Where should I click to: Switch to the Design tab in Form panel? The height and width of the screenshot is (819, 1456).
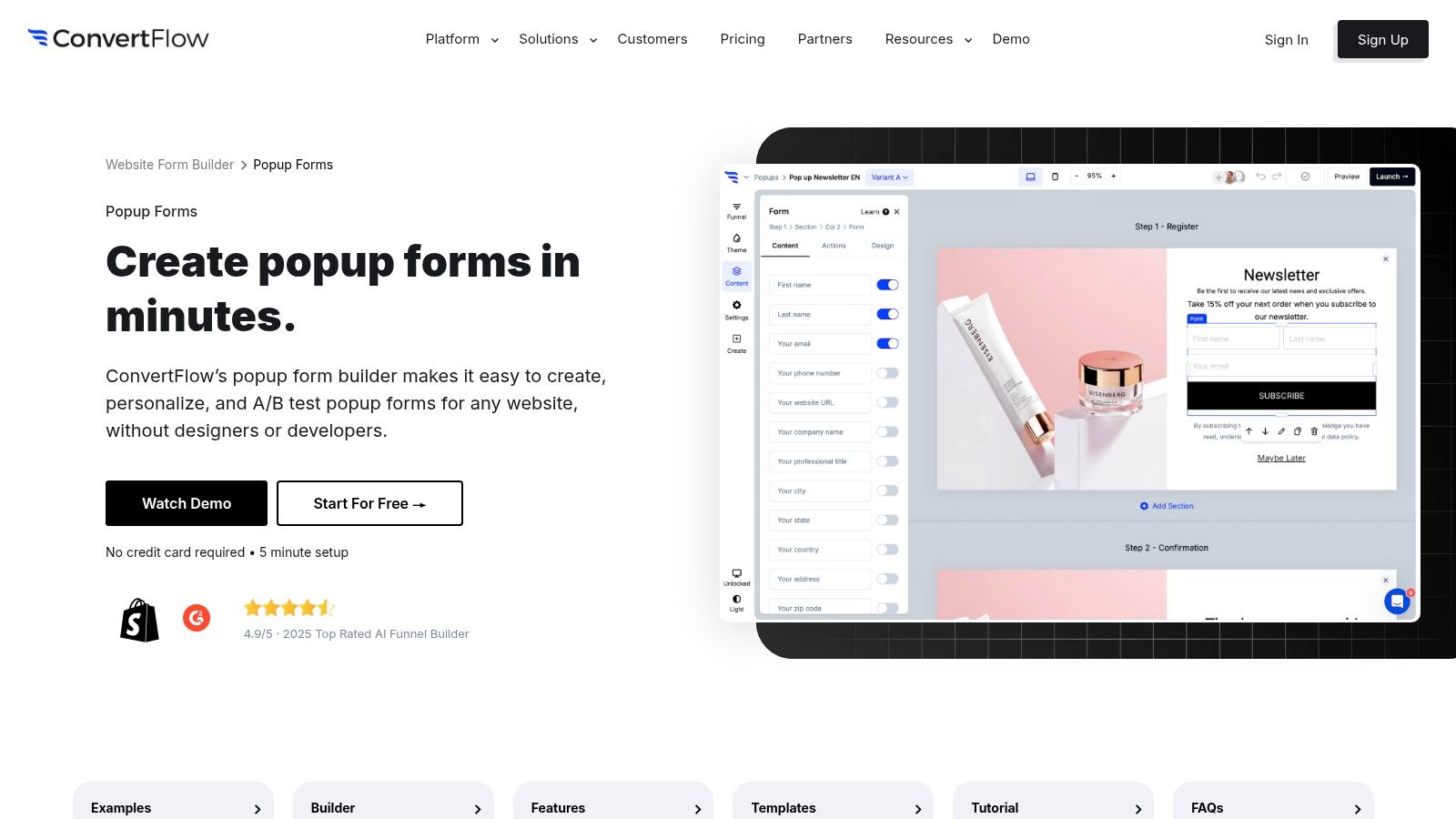[x=883, y=246]
